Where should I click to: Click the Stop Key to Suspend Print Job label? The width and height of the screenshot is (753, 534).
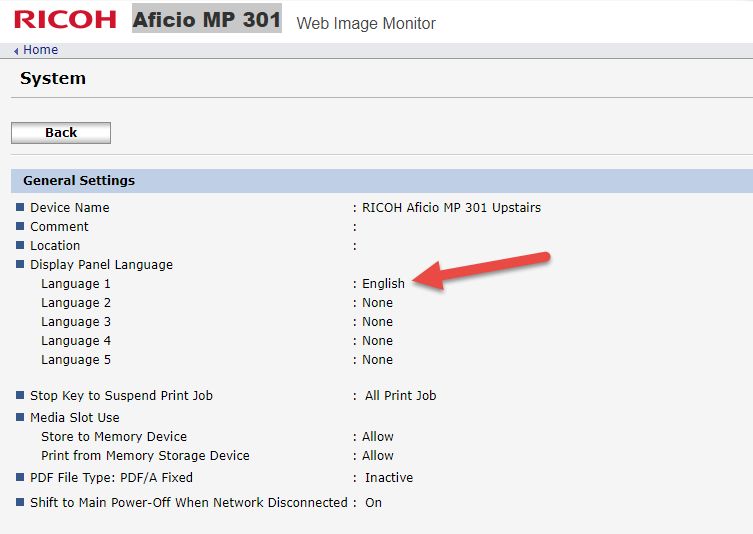pos(121,396)
